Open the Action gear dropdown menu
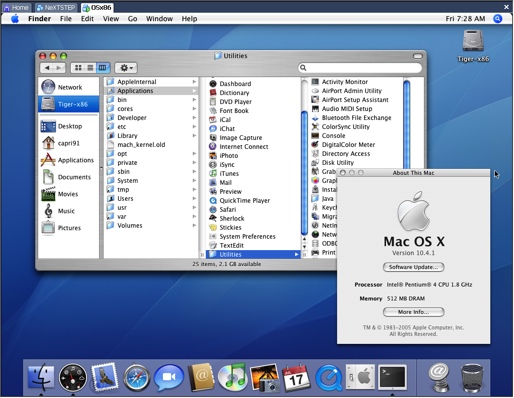Screen dimensions: 514x398 point(126,68)
